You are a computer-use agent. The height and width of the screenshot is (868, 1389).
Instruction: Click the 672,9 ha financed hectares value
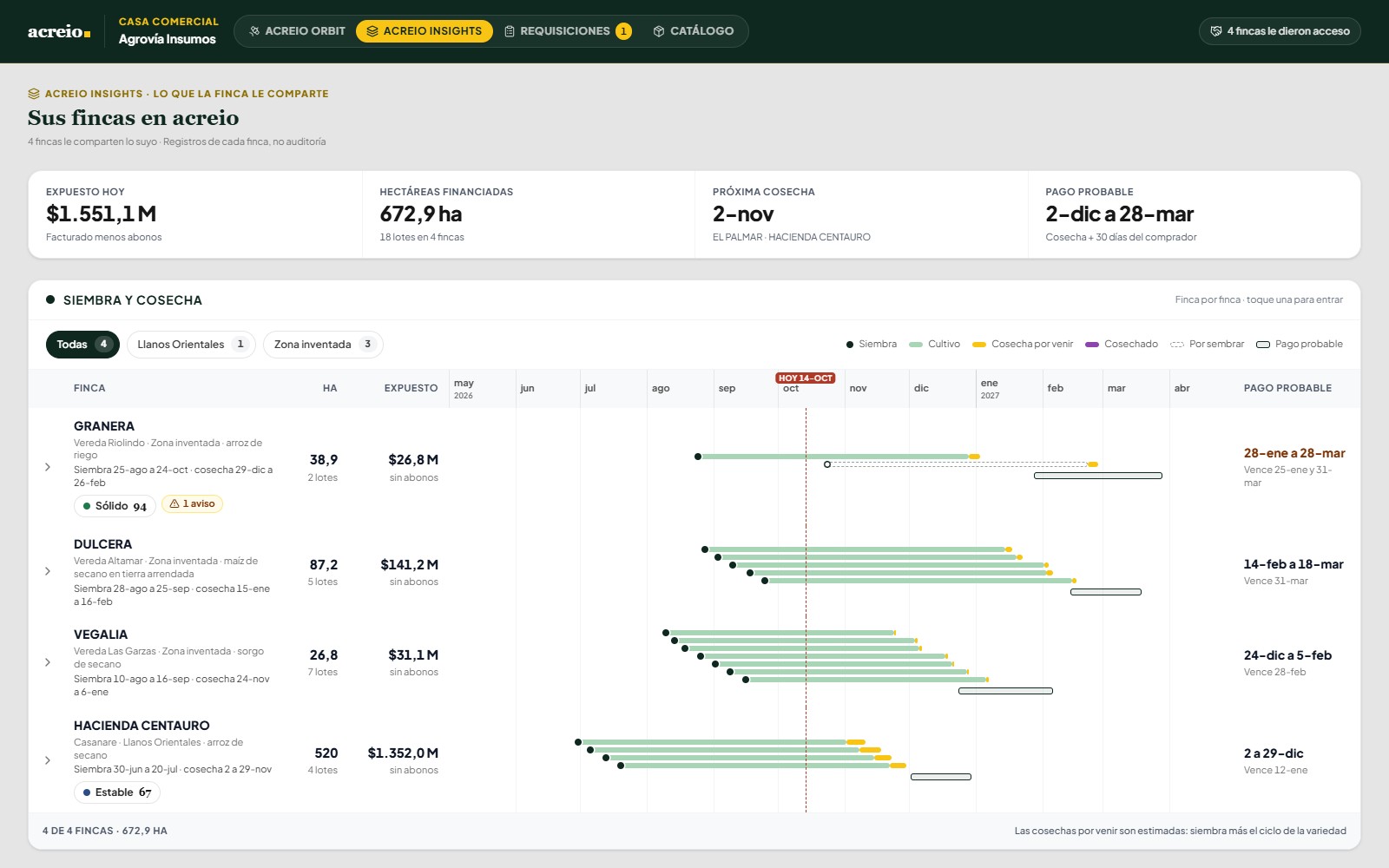click(x=421, y=214)
